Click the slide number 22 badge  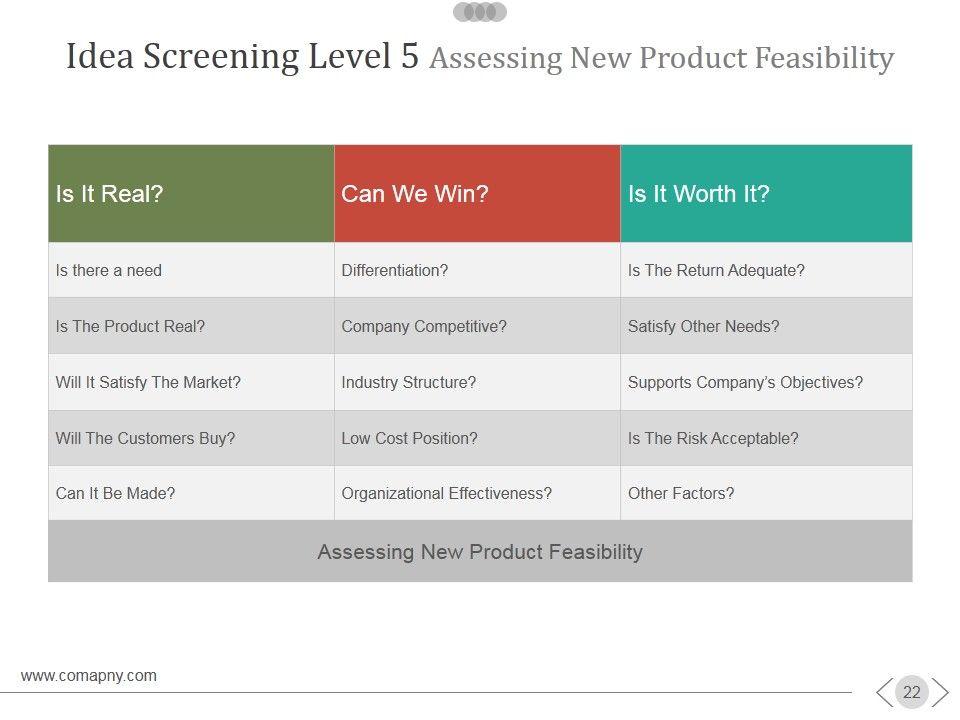[912, 692]
